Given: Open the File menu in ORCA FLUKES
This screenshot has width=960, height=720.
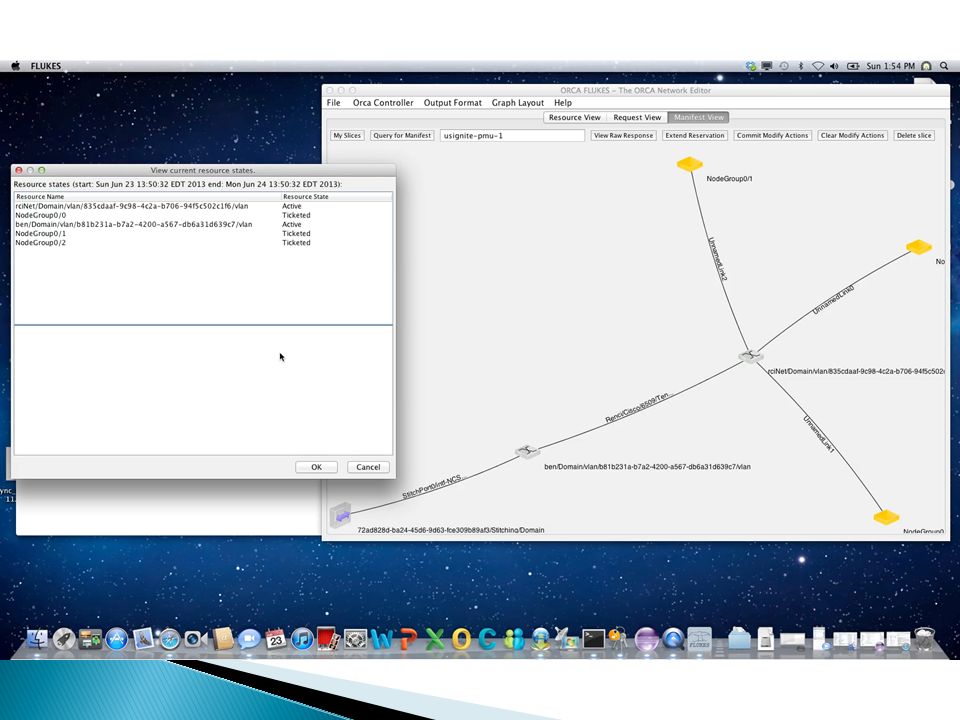Looking at the screenshot, I should pyautogui.click(x=334, y=103).
